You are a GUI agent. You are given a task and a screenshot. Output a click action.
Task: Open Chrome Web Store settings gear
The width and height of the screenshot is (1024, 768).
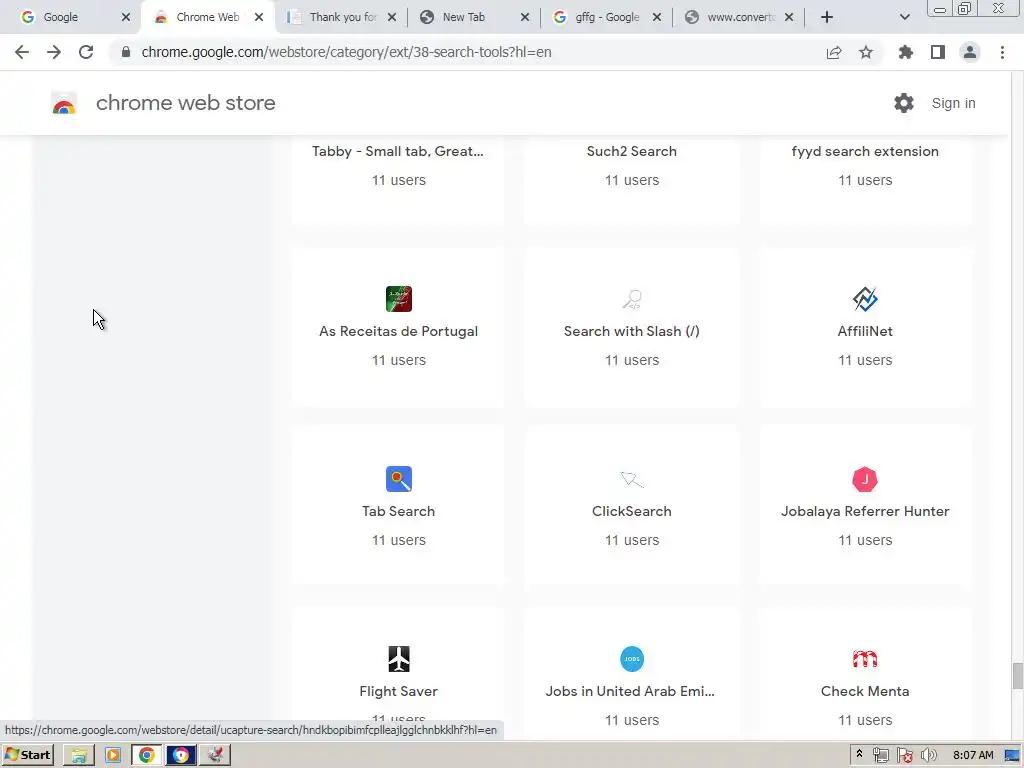pos(903,103)
